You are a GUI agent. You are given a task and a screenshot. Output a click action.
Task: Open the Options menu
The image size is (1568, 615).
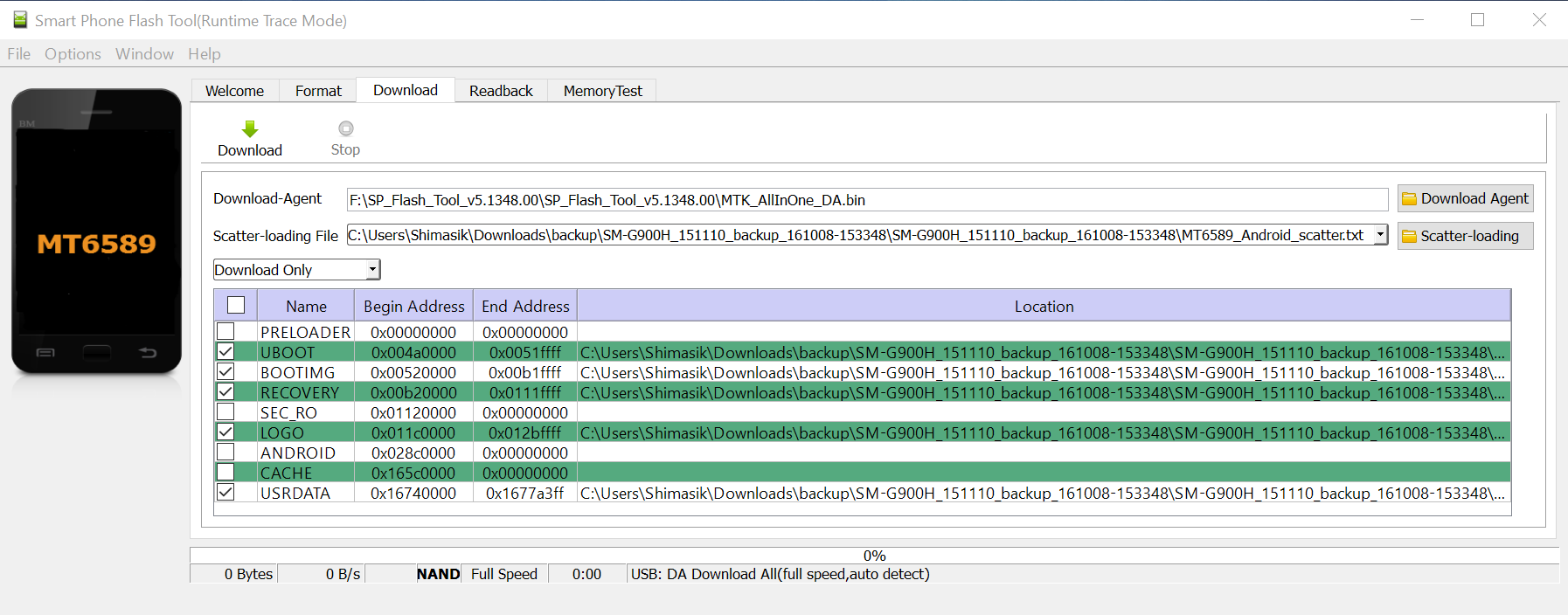point(73,54)
